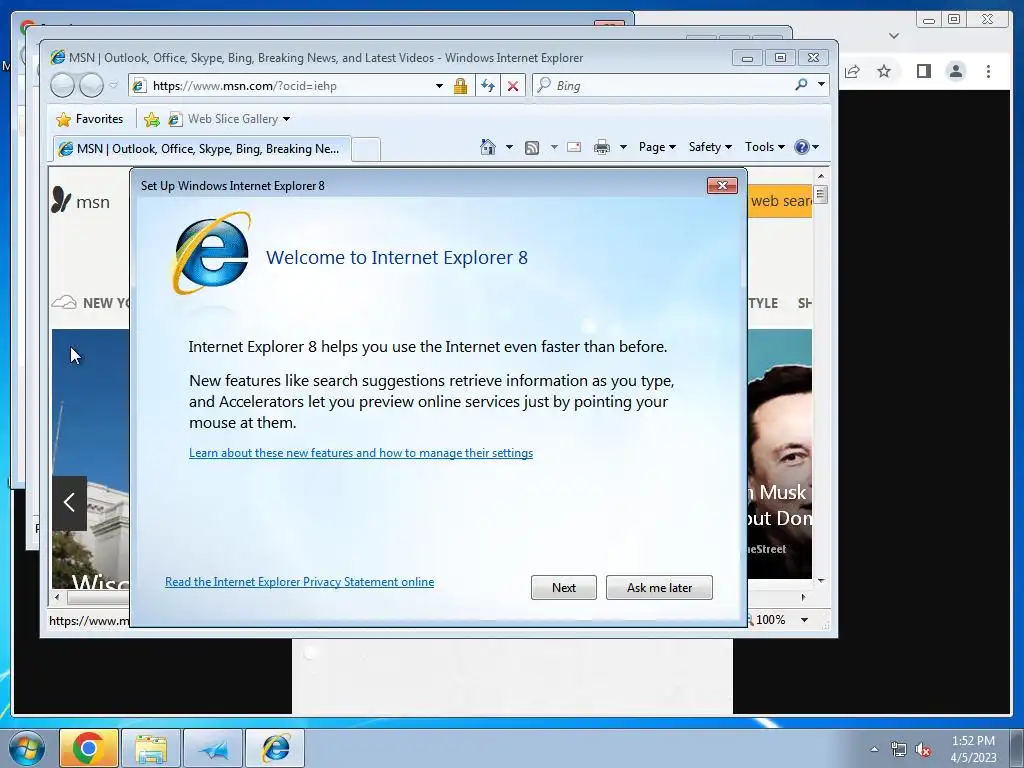
Task: Open the Help question mark menu
Action: (807, 147)
